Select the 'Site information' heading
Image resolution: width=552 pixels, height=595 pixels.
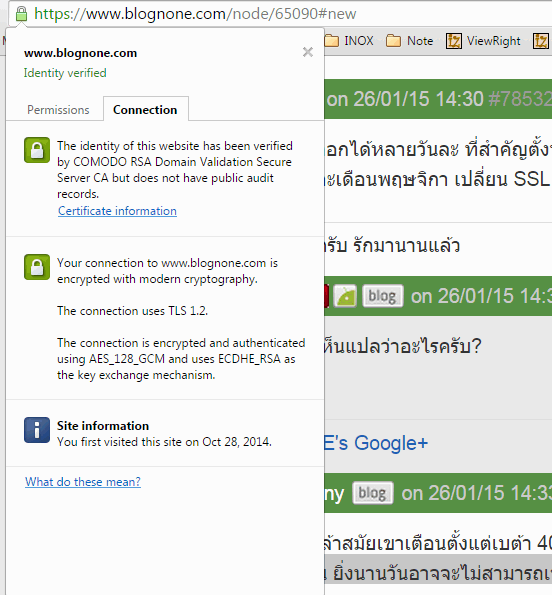point(103,426)
